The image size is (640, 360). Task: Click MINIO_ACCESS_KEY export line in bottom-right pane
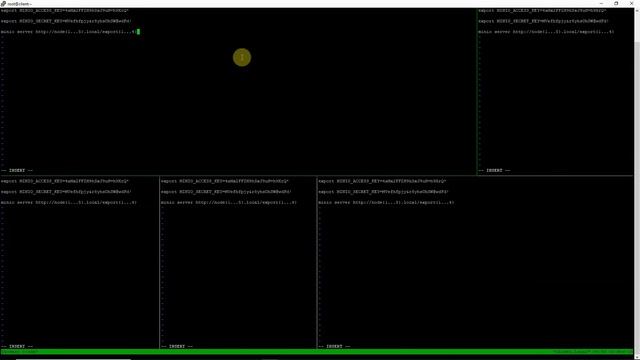[x=382, y=181]
